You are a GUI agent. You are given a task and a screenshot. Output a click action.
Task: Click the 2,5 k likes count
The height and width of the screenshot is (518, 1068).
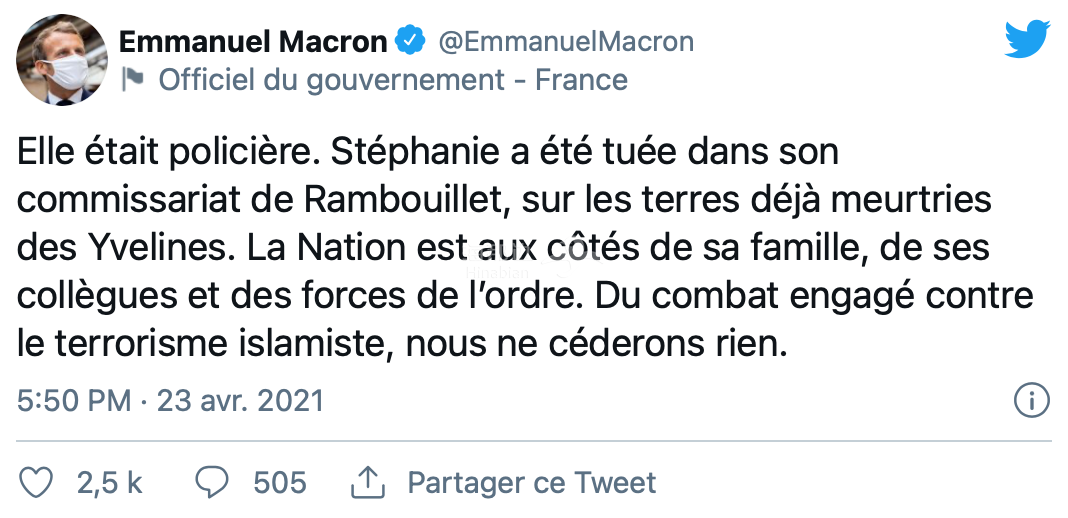(110, 483)
